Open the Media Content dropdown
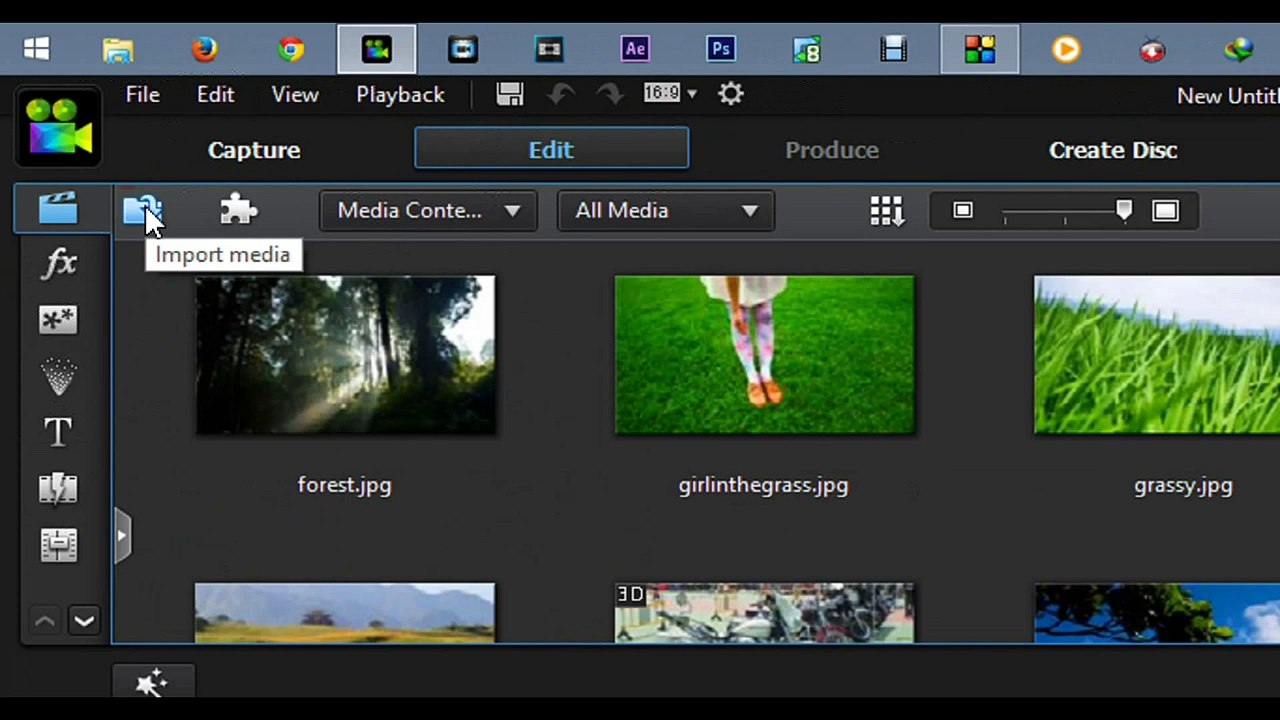The image size is (1280, 720). 428,211
